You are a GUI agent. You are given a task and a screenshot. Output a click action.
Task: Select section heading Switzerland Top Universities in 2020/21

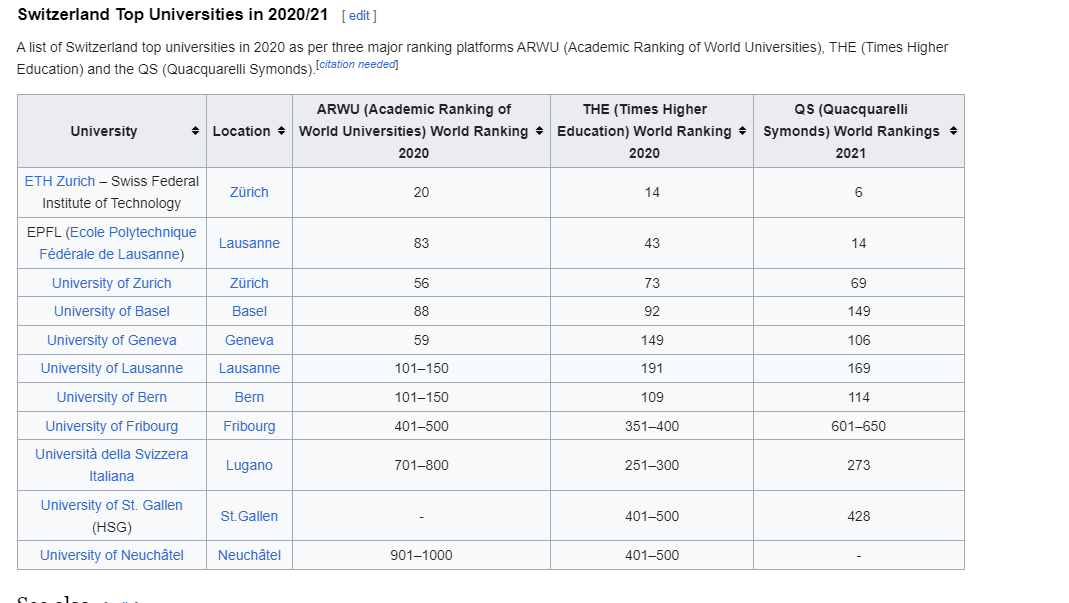click(172, 14)
